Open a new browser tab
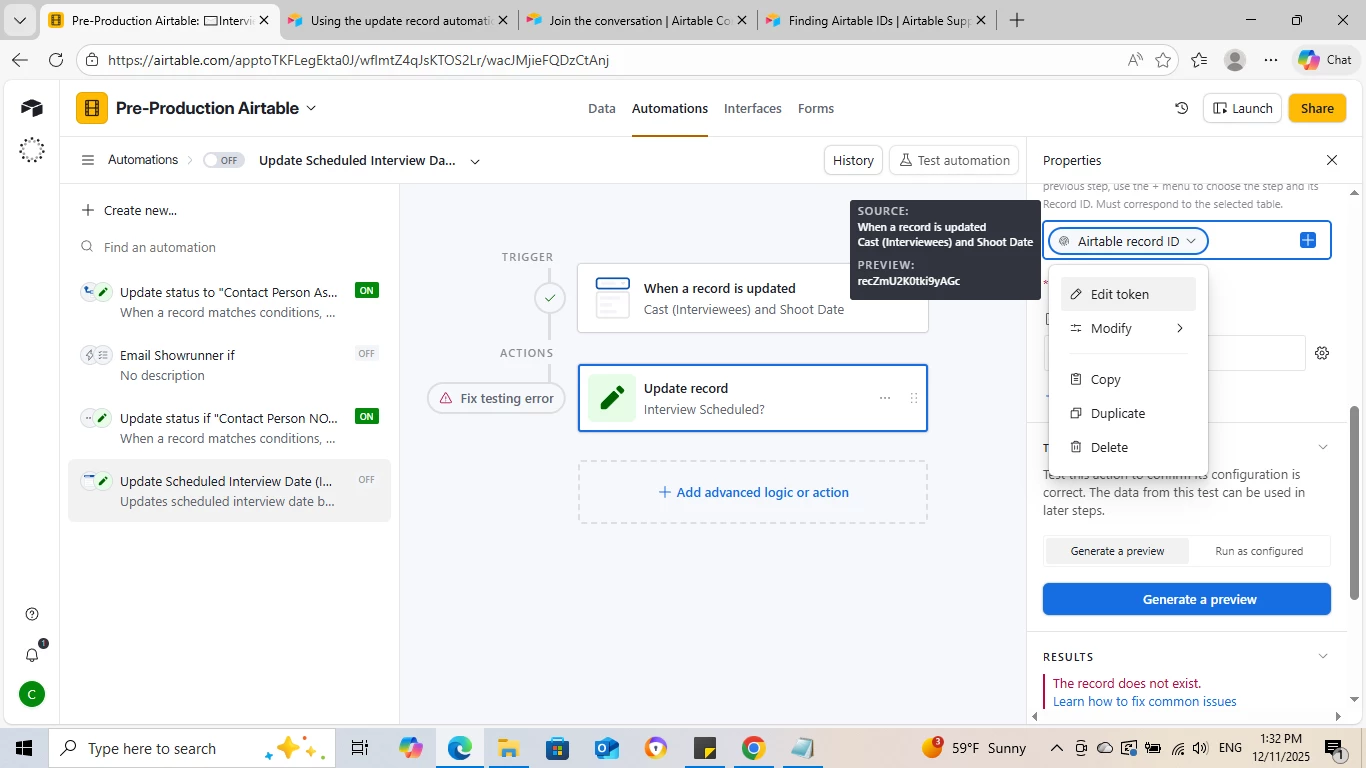The height and width of the screenshot is (768, 1366). pos(1016,20)
